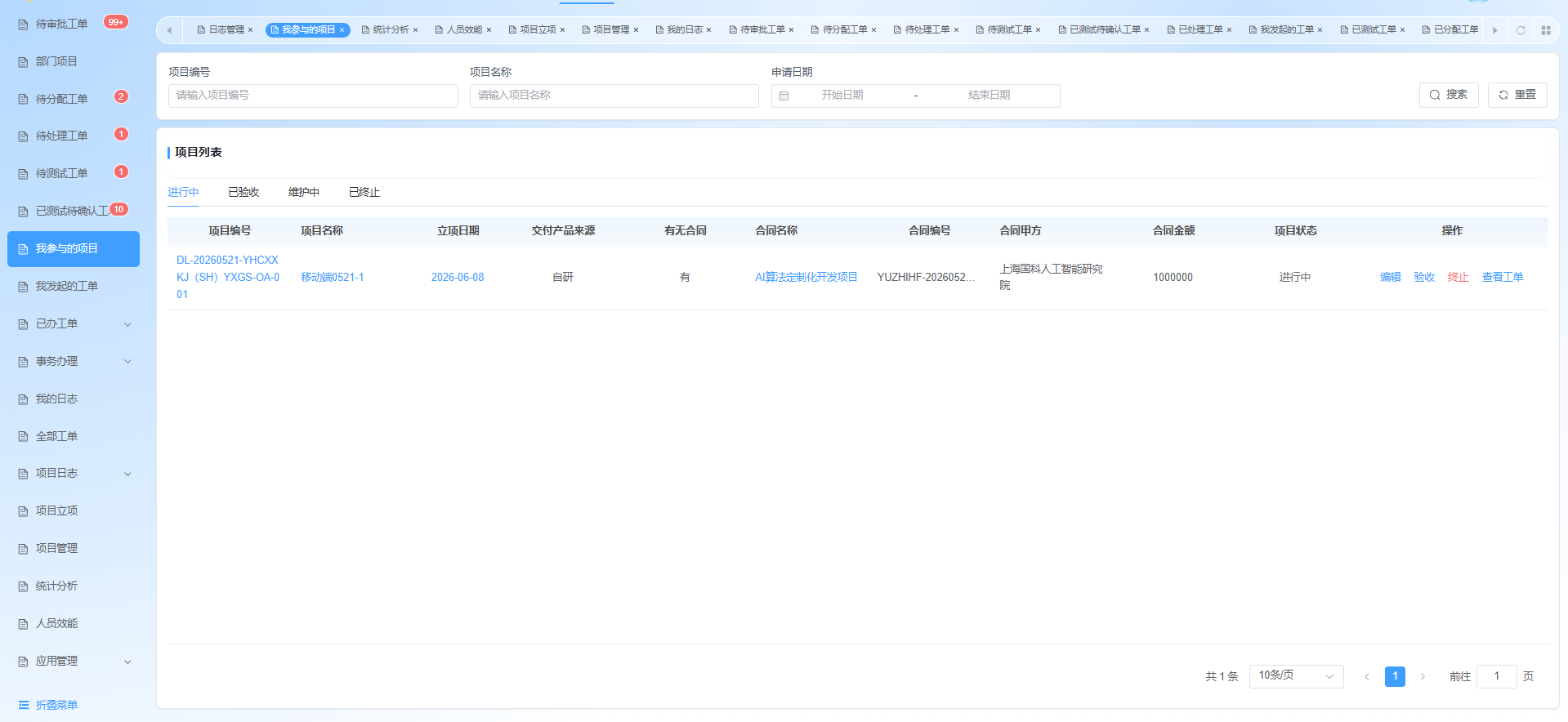The image size is (1568, 722).
Task: Close the 人员效能 tab
Action: coord(489,30)
